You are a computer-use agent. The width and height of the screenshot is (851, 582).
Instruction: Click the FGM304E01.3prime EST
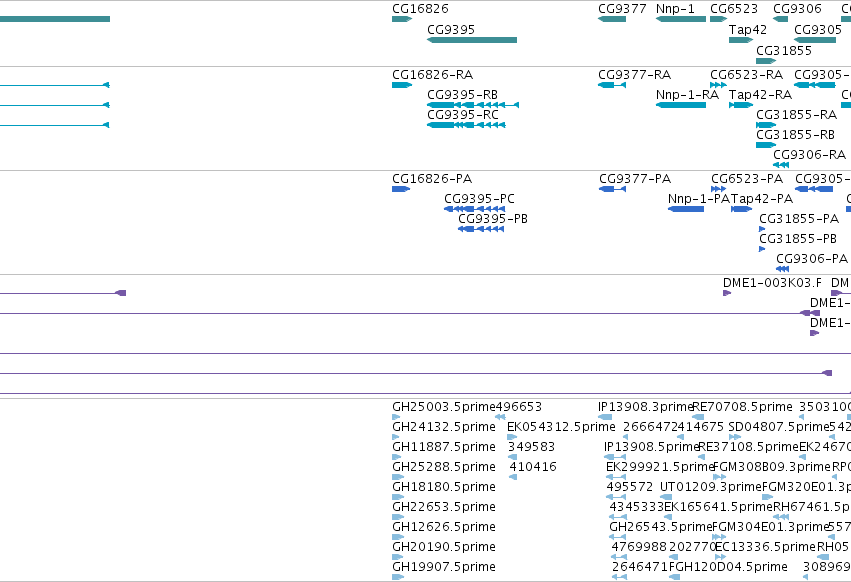[x=719, y=537]
